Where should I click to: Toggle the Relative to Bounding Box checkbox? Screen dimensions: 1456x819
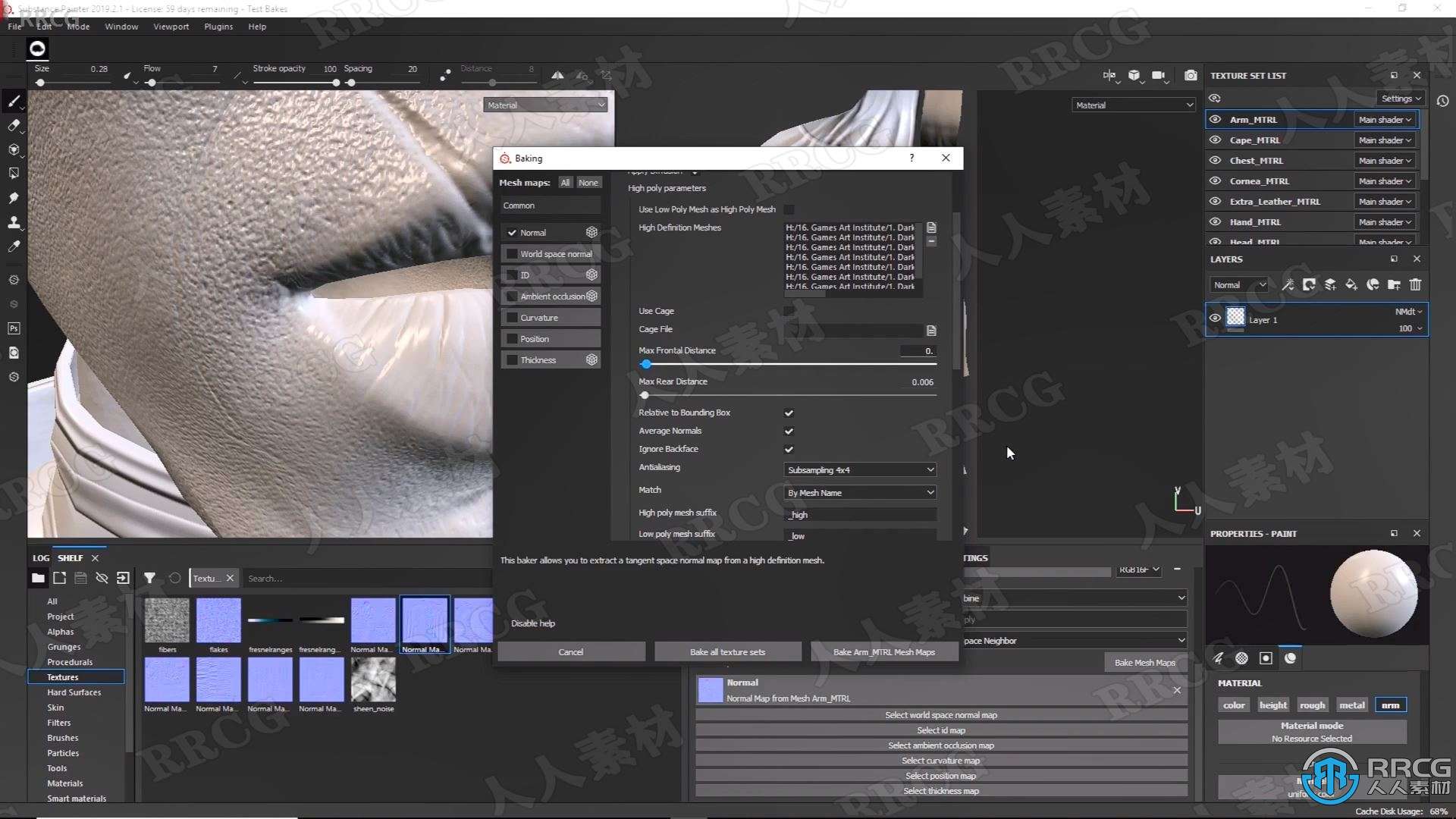tap(789, 412)
